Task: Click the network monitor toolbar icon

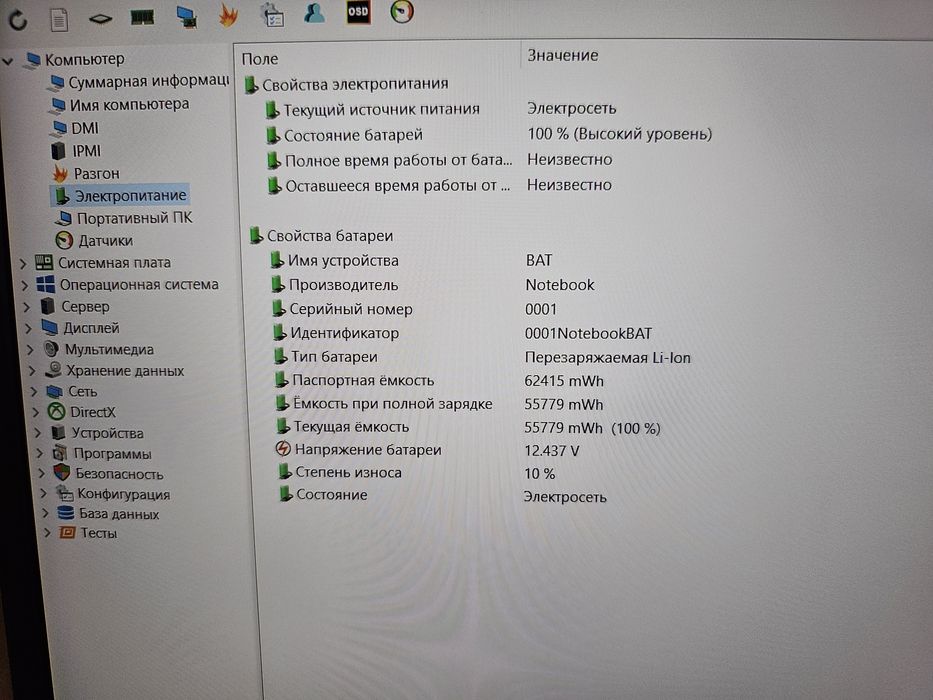Action: (x=187, y=16)
